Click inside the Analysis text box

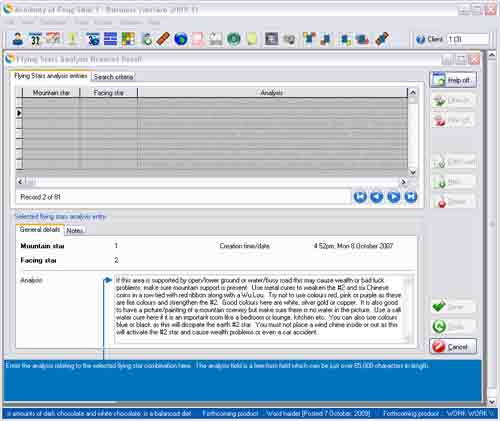click(x=261, y=308)
